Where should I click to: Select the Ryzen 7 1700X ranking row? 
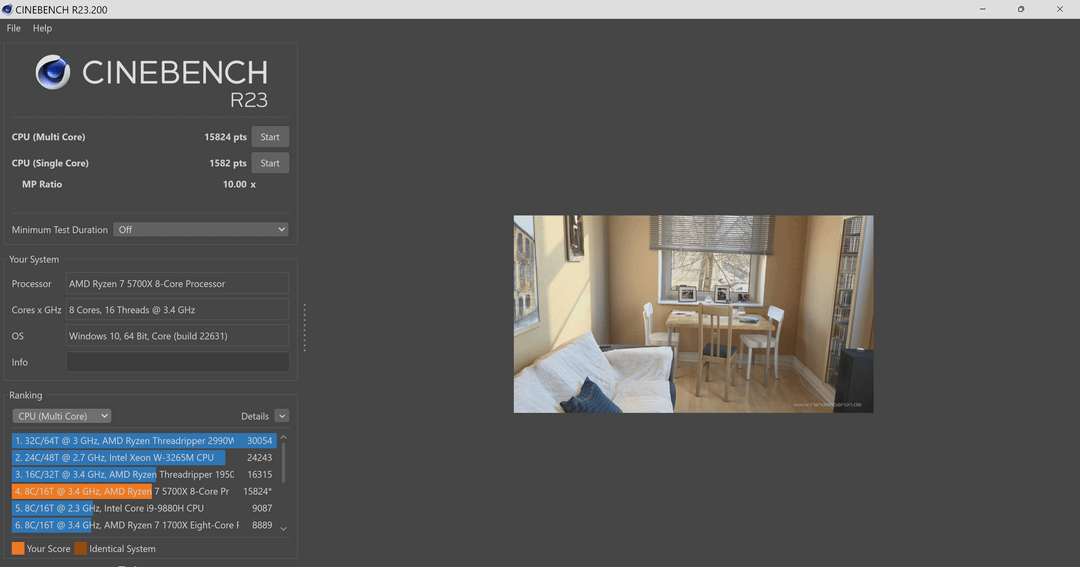click(x=144, y=525)
